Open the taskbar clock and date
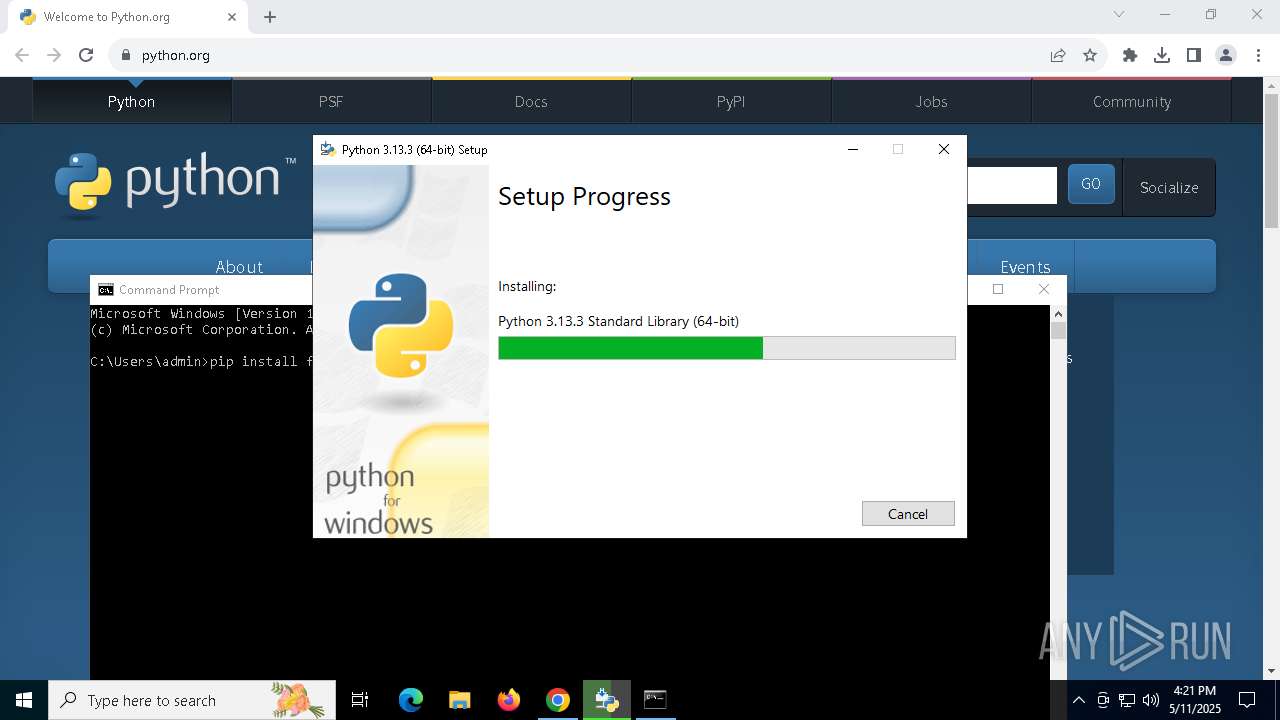Screen dimensions: 1280x720 [1194, 700]
